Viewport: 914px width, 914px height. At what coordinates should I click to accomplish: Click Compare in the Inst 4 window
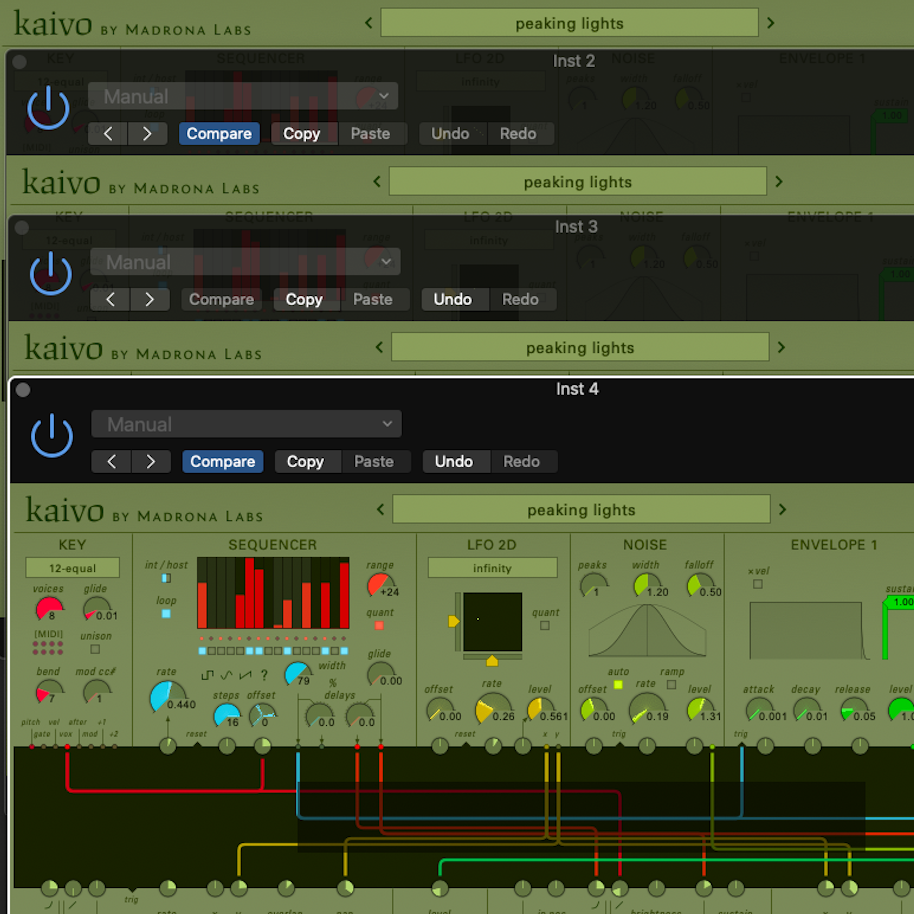(223, 462)
